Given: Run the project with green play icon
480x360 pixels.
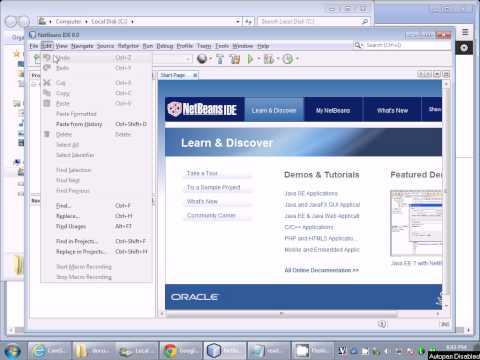Looking at the screenshot, I should point(250,59).
